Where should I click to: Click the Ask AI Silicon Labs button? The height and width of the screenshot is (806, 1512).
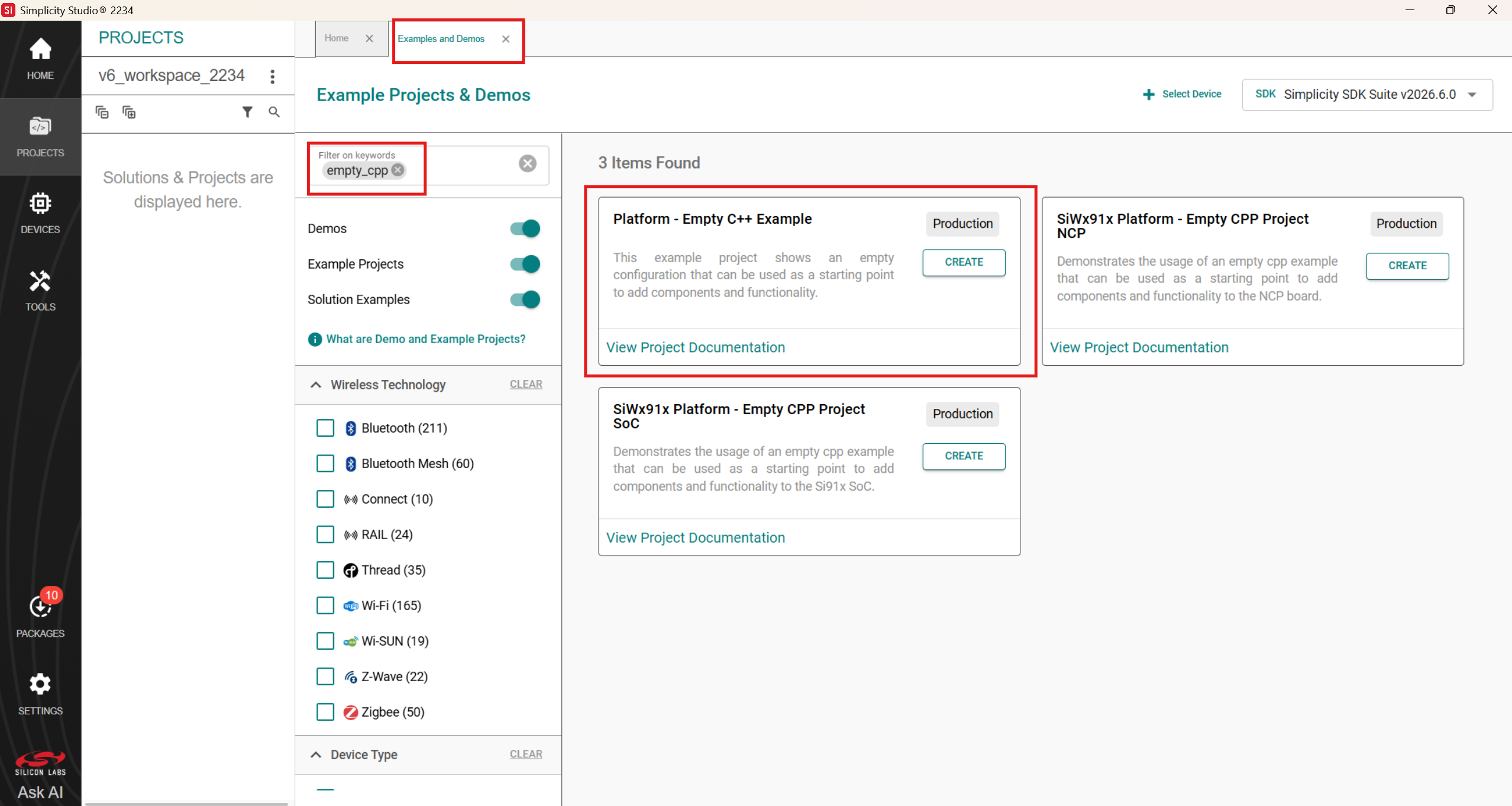coord(40,775)
